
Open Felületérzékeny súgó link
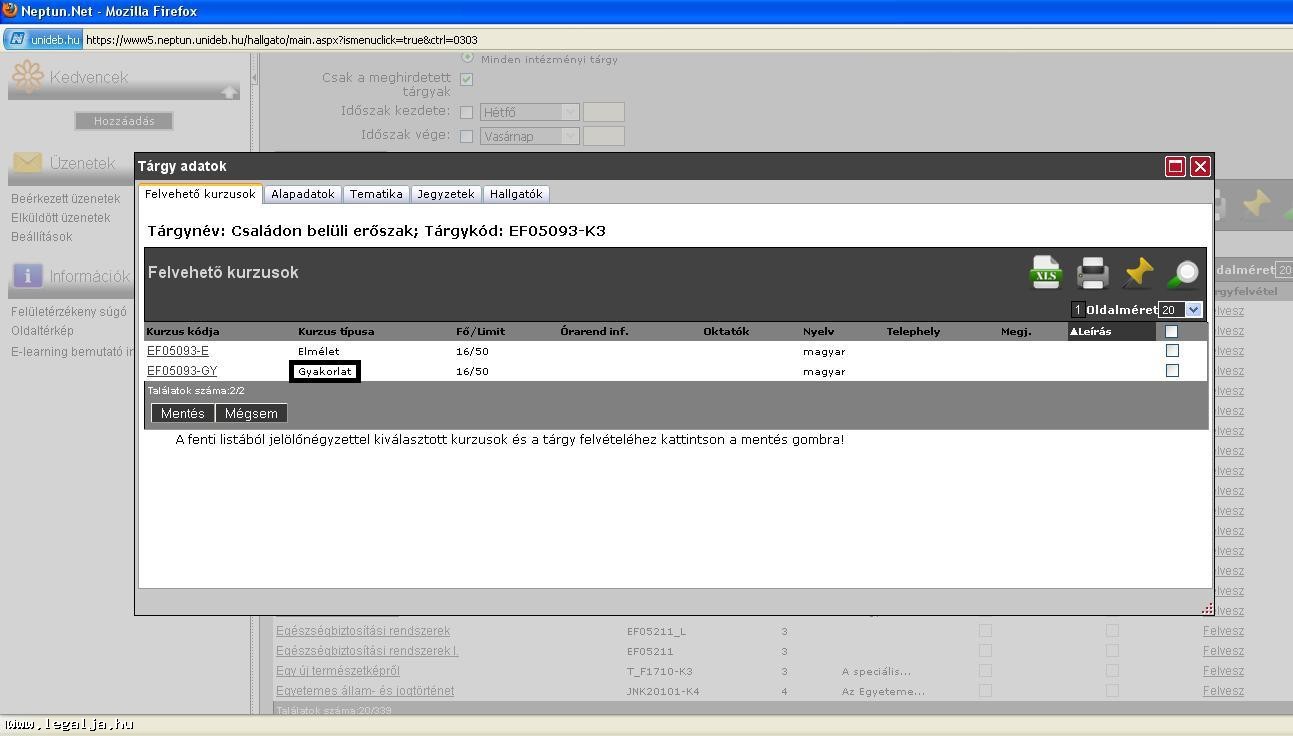click(69, 312)
